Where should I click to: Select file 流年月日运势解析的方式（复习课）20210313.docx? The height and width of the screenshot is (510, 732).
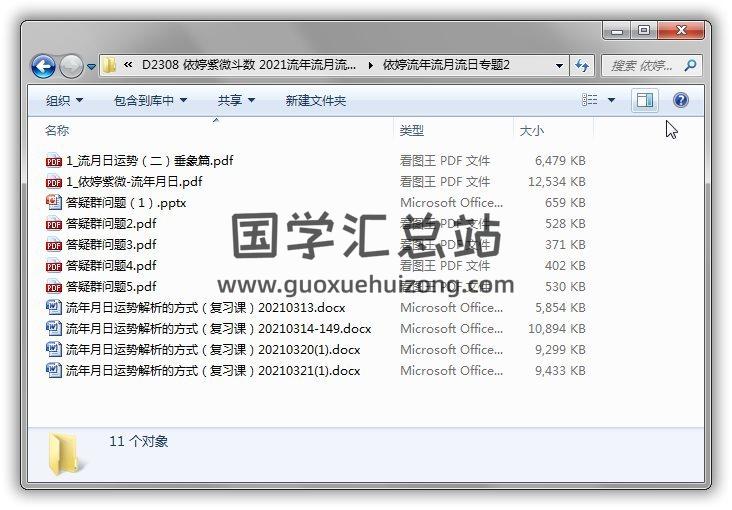coord(205,308)
